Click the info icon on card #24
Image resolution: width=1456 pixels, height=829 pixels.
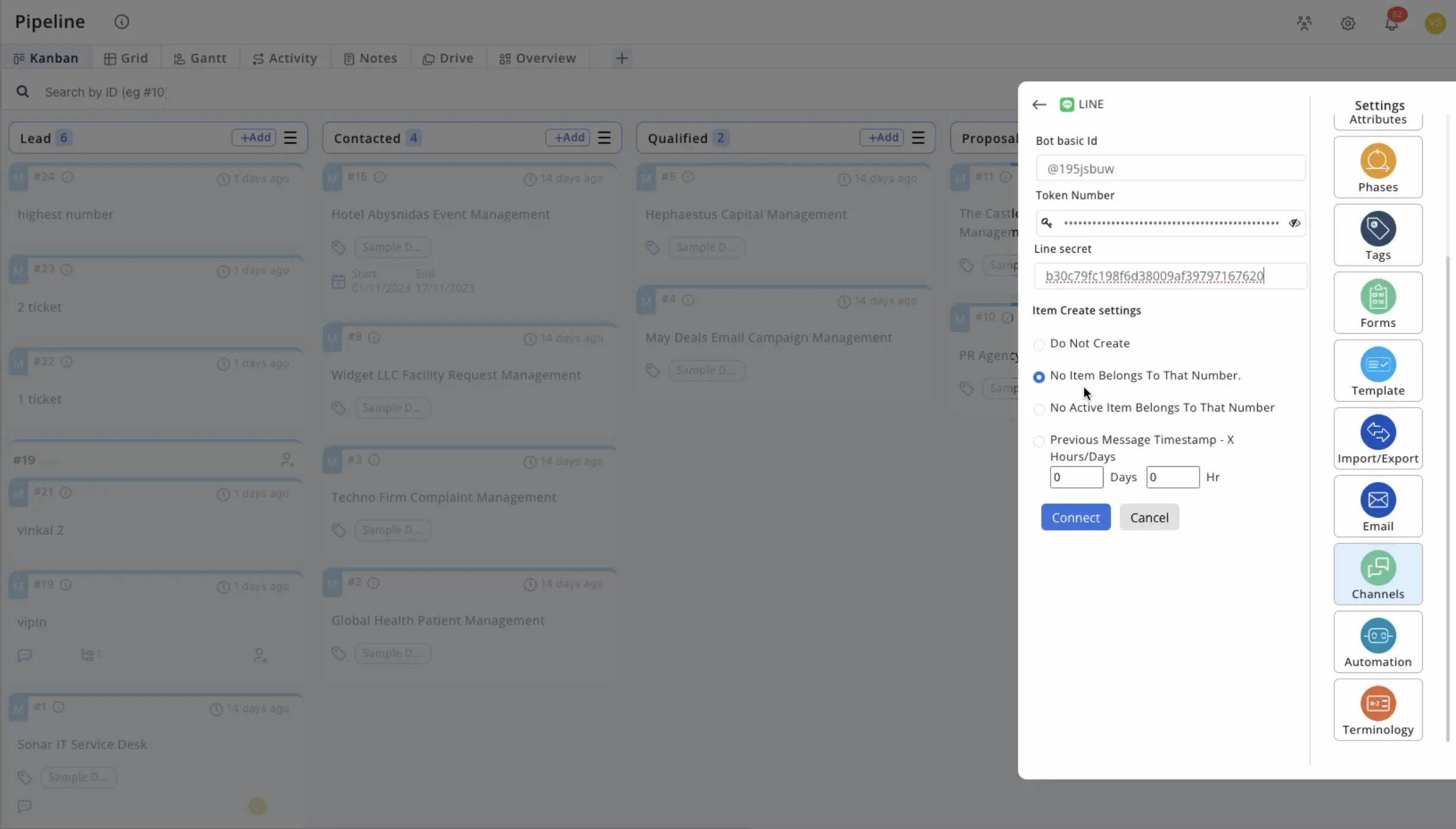click(x=68, y=177)
